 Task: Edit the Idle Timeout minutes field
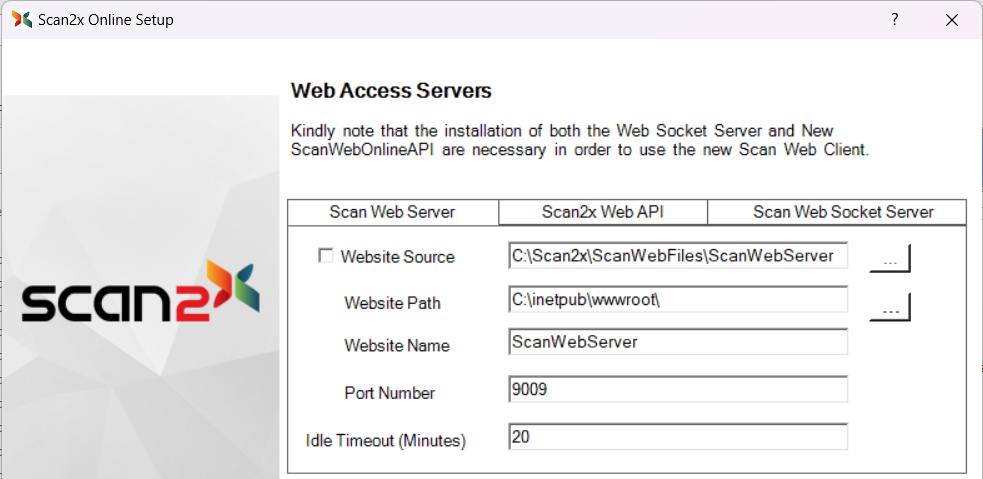click(678, 436)
